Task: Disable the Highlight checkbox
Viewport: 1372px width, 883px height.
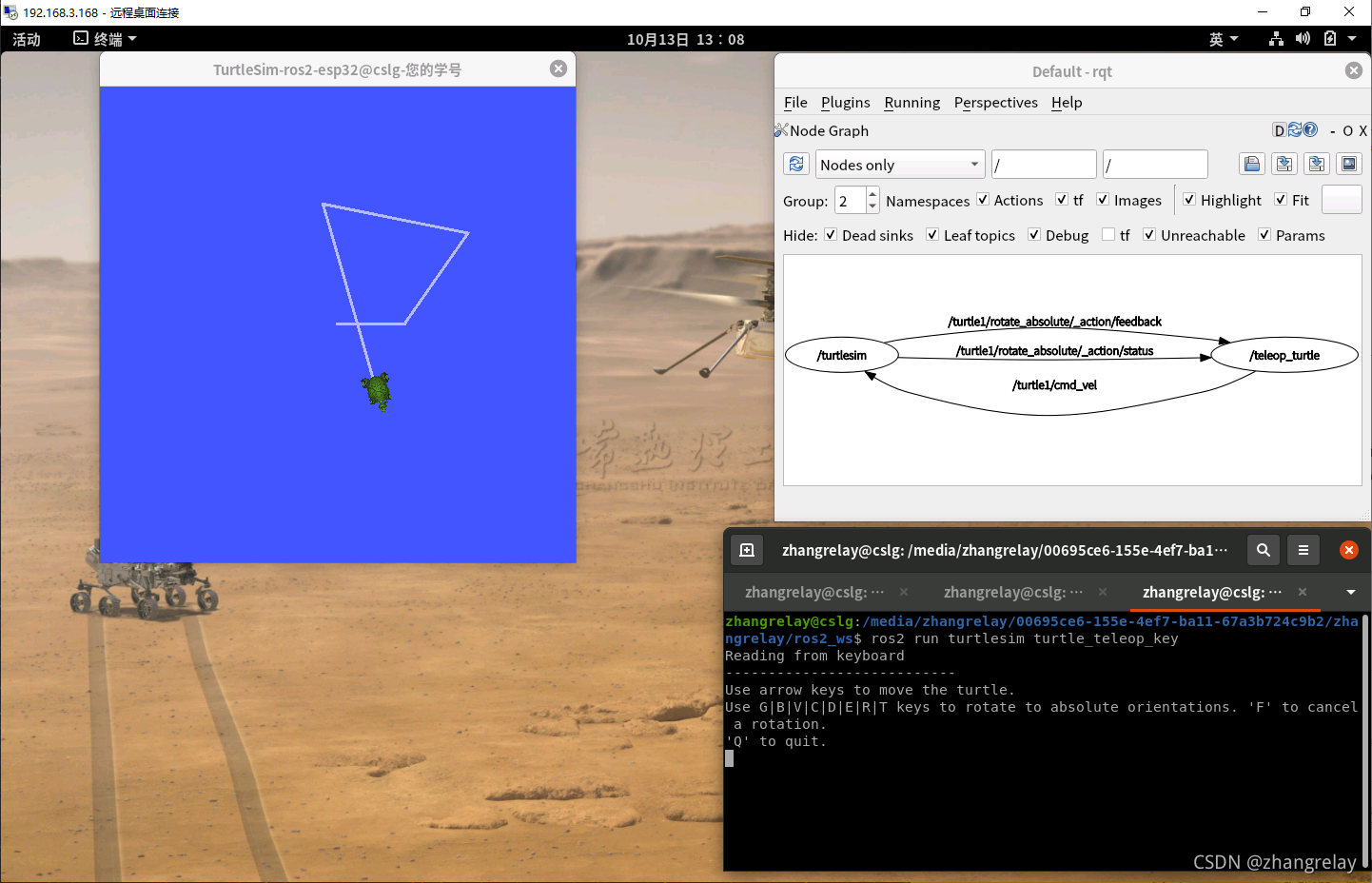Action: pyautogui.click(x=1189, y=200)
